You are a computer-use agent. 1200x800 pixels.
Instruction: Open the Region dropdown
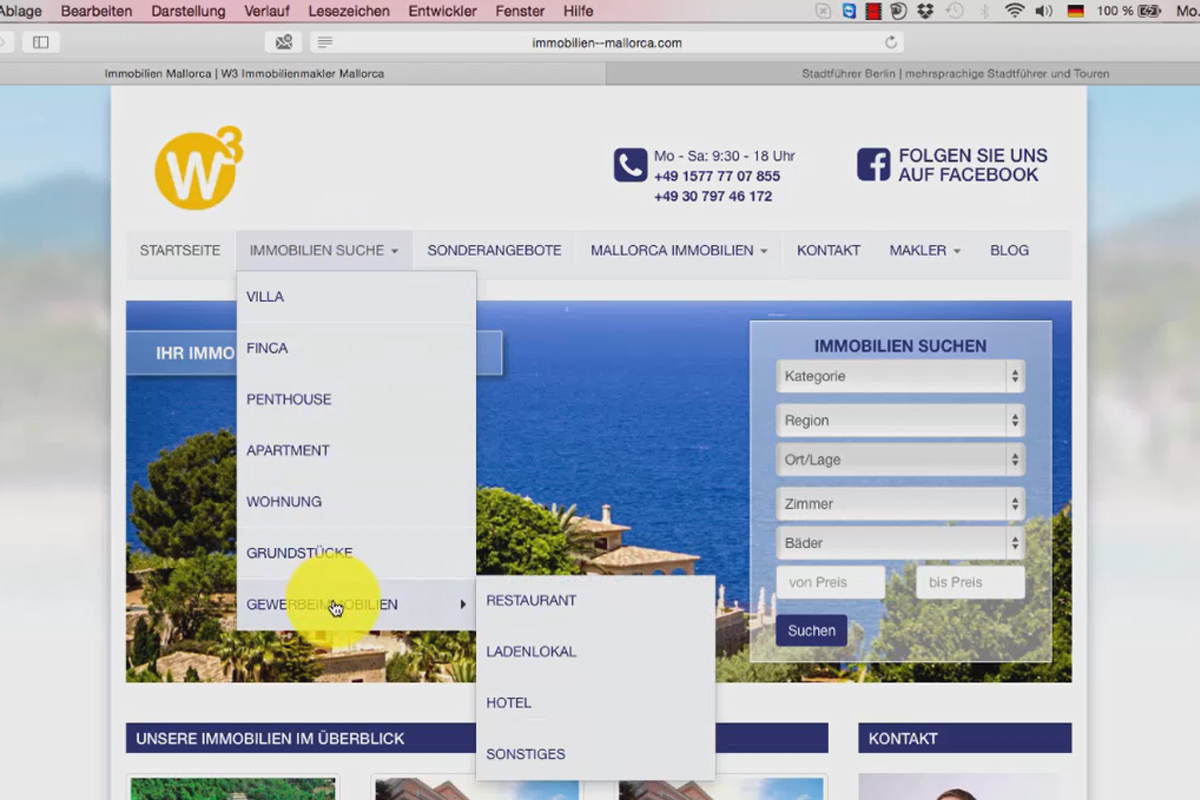(x=900, y=421)
